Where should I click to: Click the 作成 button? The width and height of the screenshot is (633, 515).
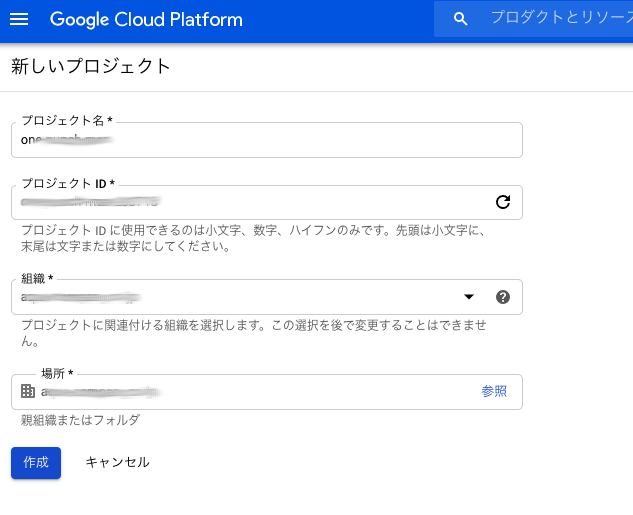36,463
